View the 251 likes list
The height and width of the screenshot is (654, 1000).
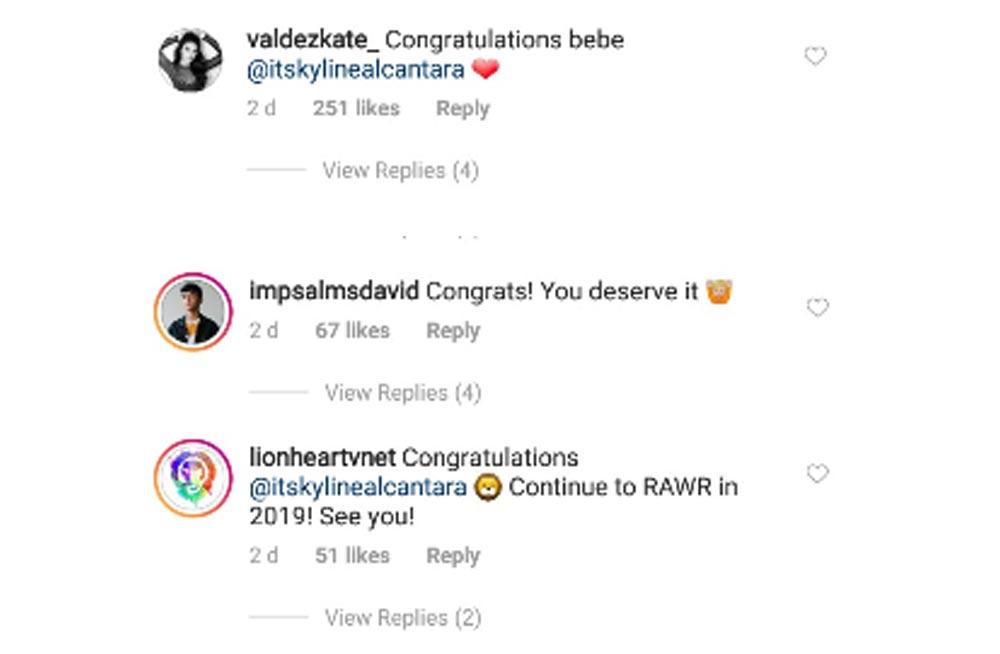coord(355,109)
